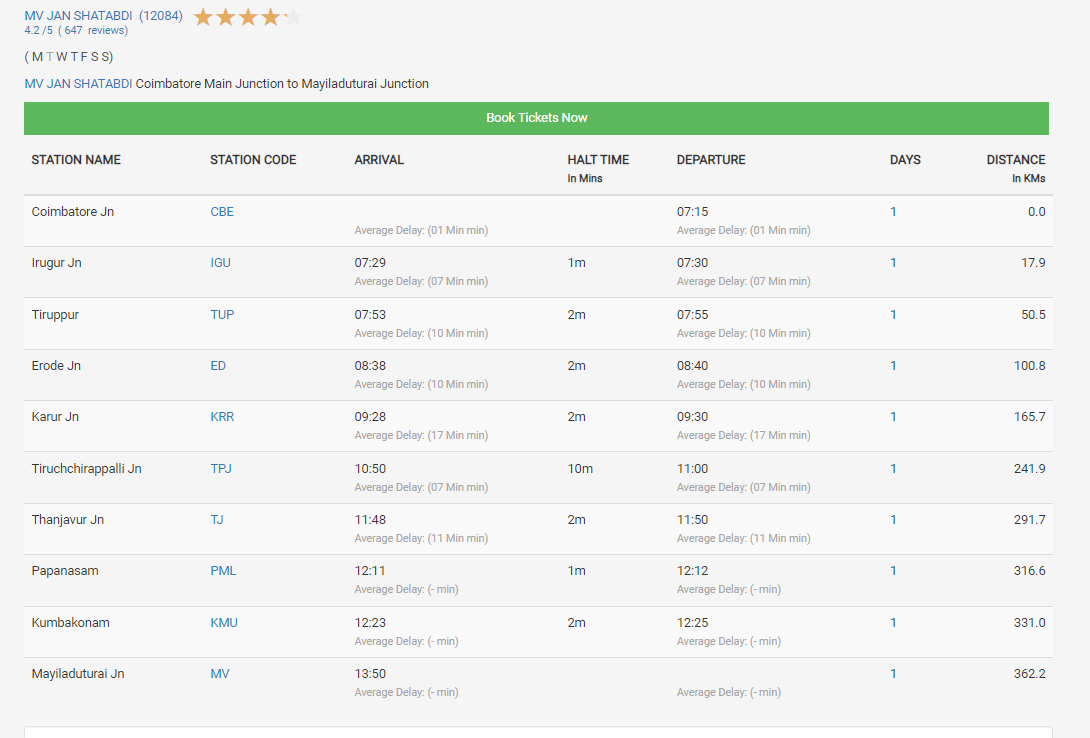This screenshot has height=738, width=1090.
Task: Click the 100.8 distance value
Action: pos(1030,366)
